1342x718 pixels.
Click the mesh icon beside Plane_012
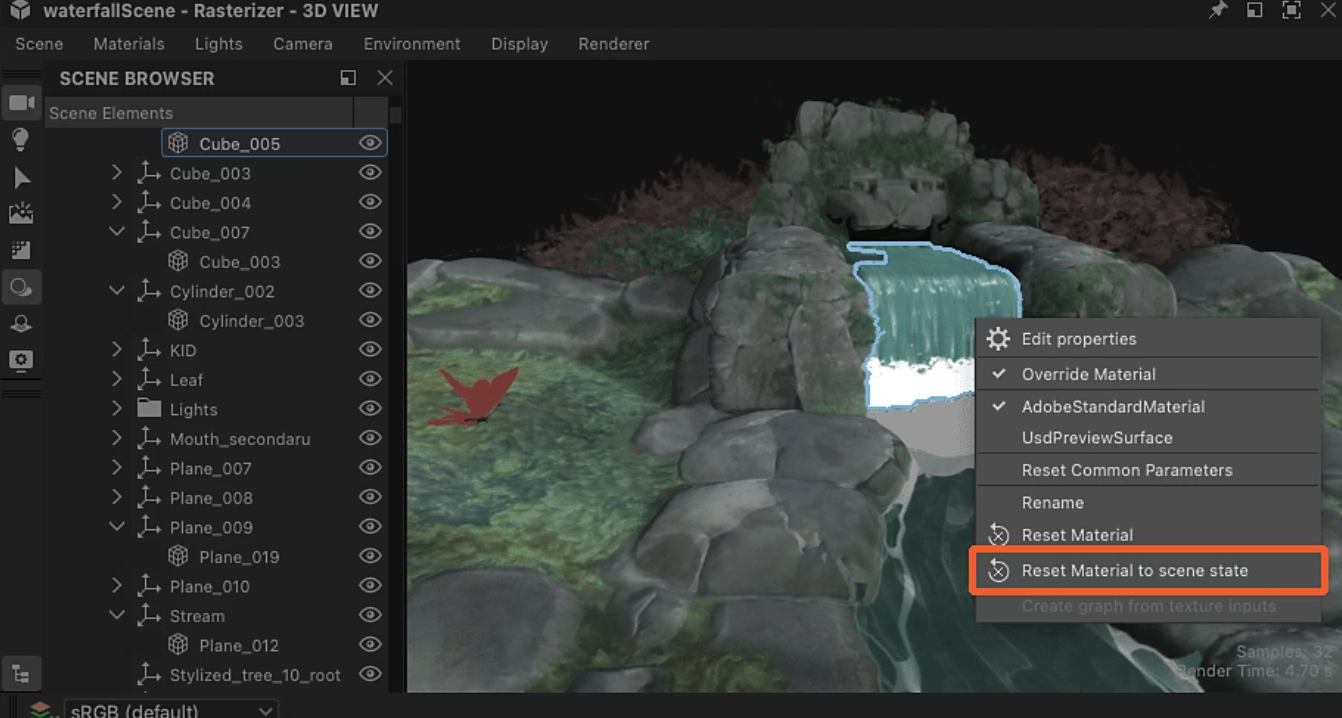[178, 645]
